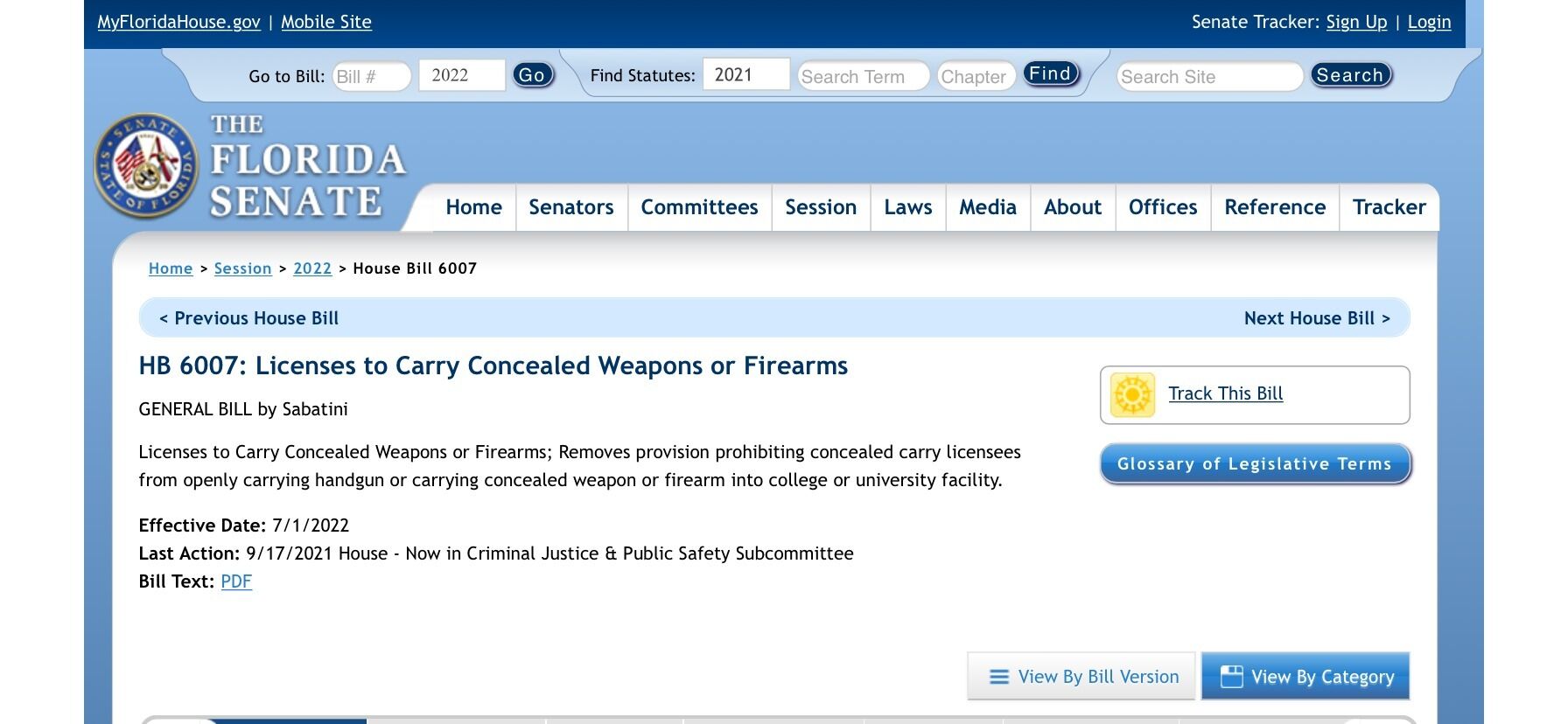Image resolution: width=1568 pixels, height=724 pixels.
Task: Focus the Chapter input field
Action: tap(976, 76)
